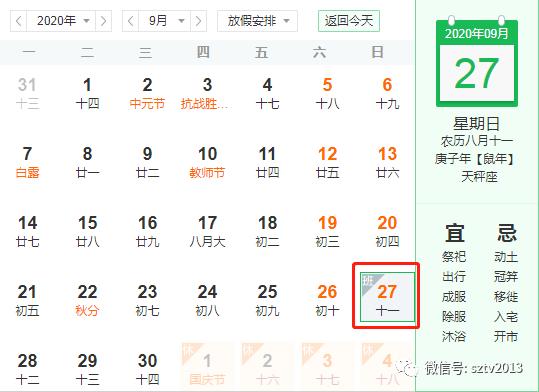Click 星期日 weekday label
Screen dimensions: 539x392
point(476,124)
